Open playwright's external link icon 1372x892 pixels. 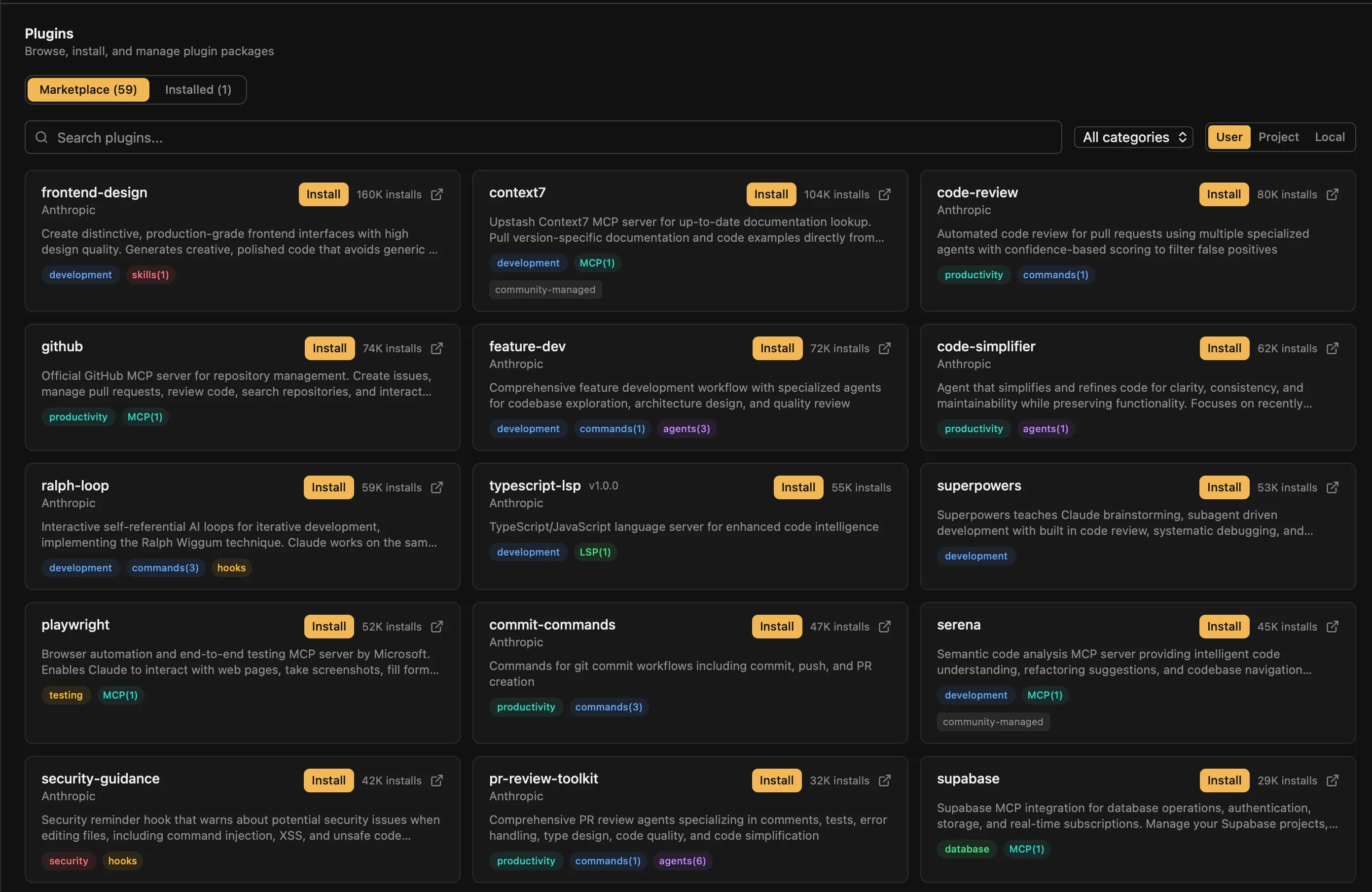436,626
